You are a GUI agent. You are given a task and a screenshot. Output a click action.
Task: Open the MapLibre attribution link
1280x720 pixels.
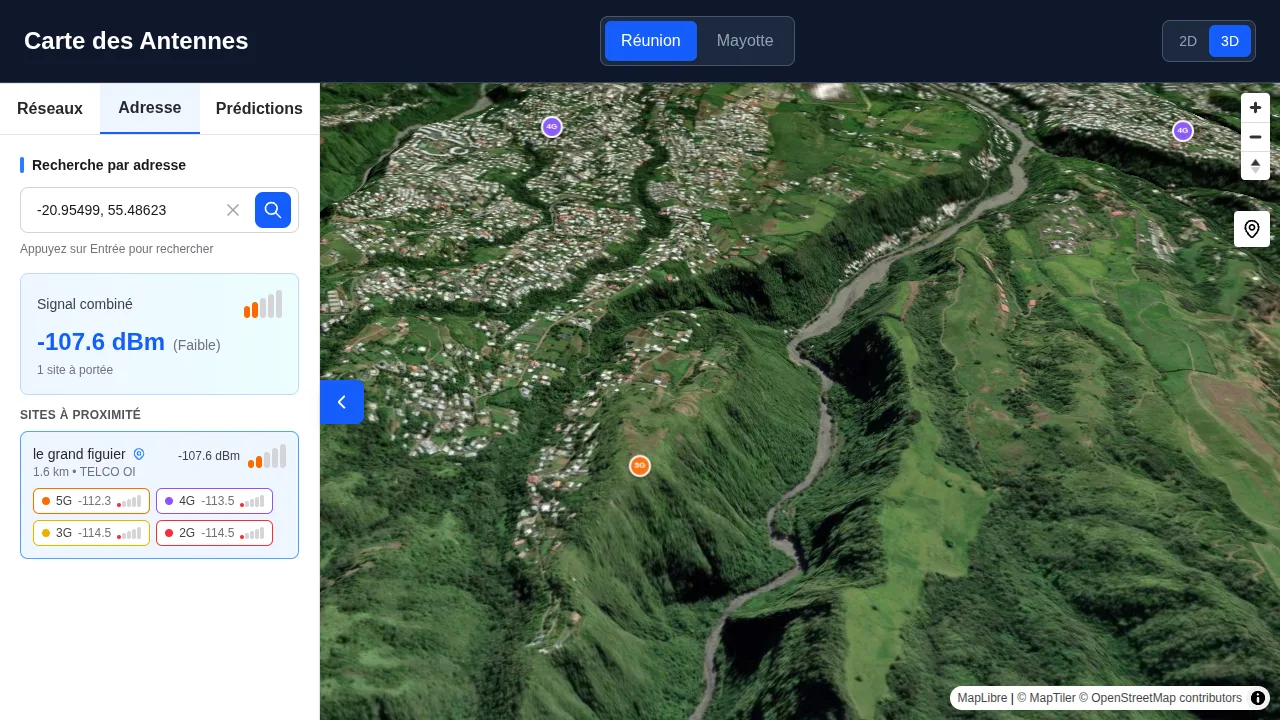coord(982,698)
